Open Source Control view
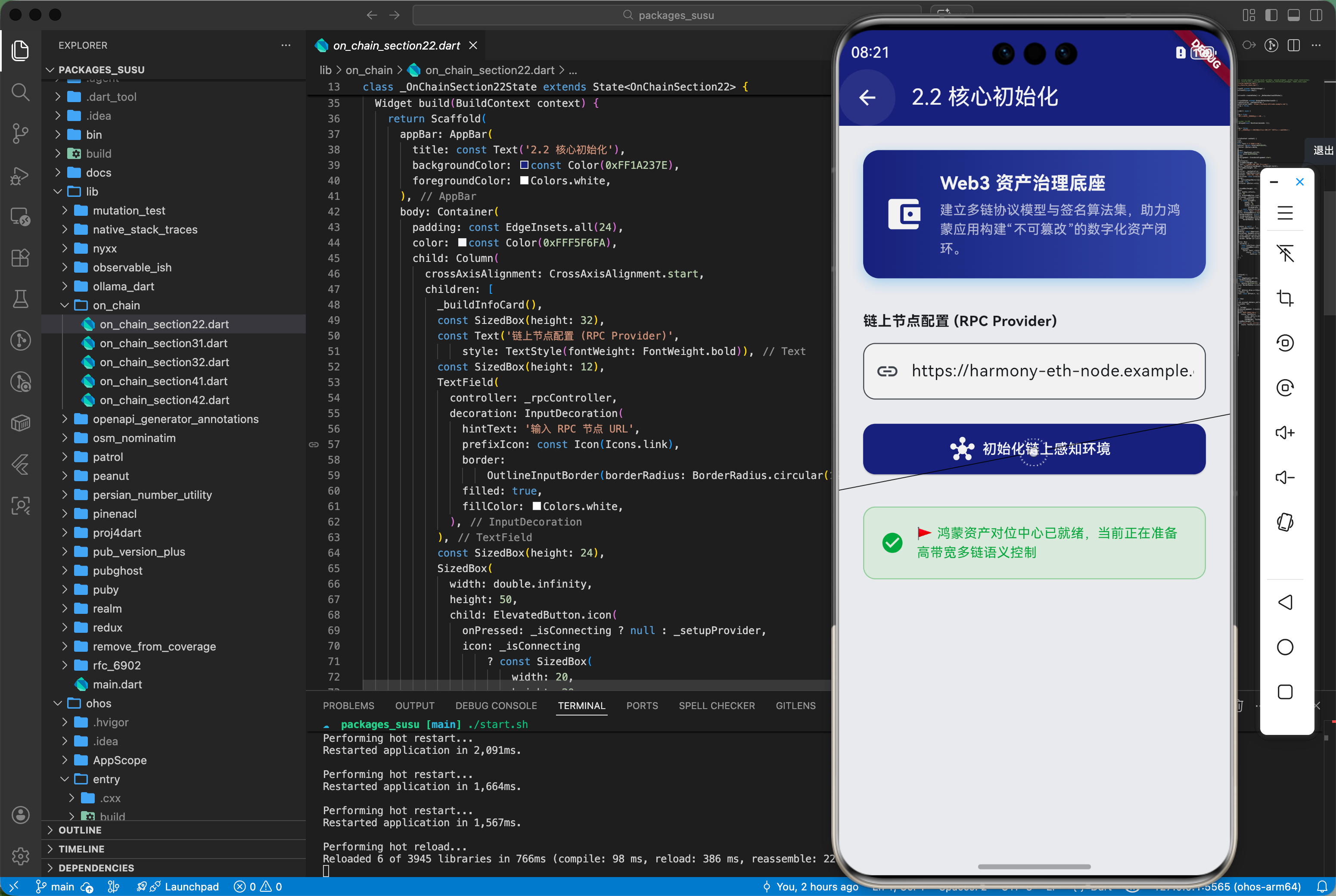 click(x=21, y=133)
